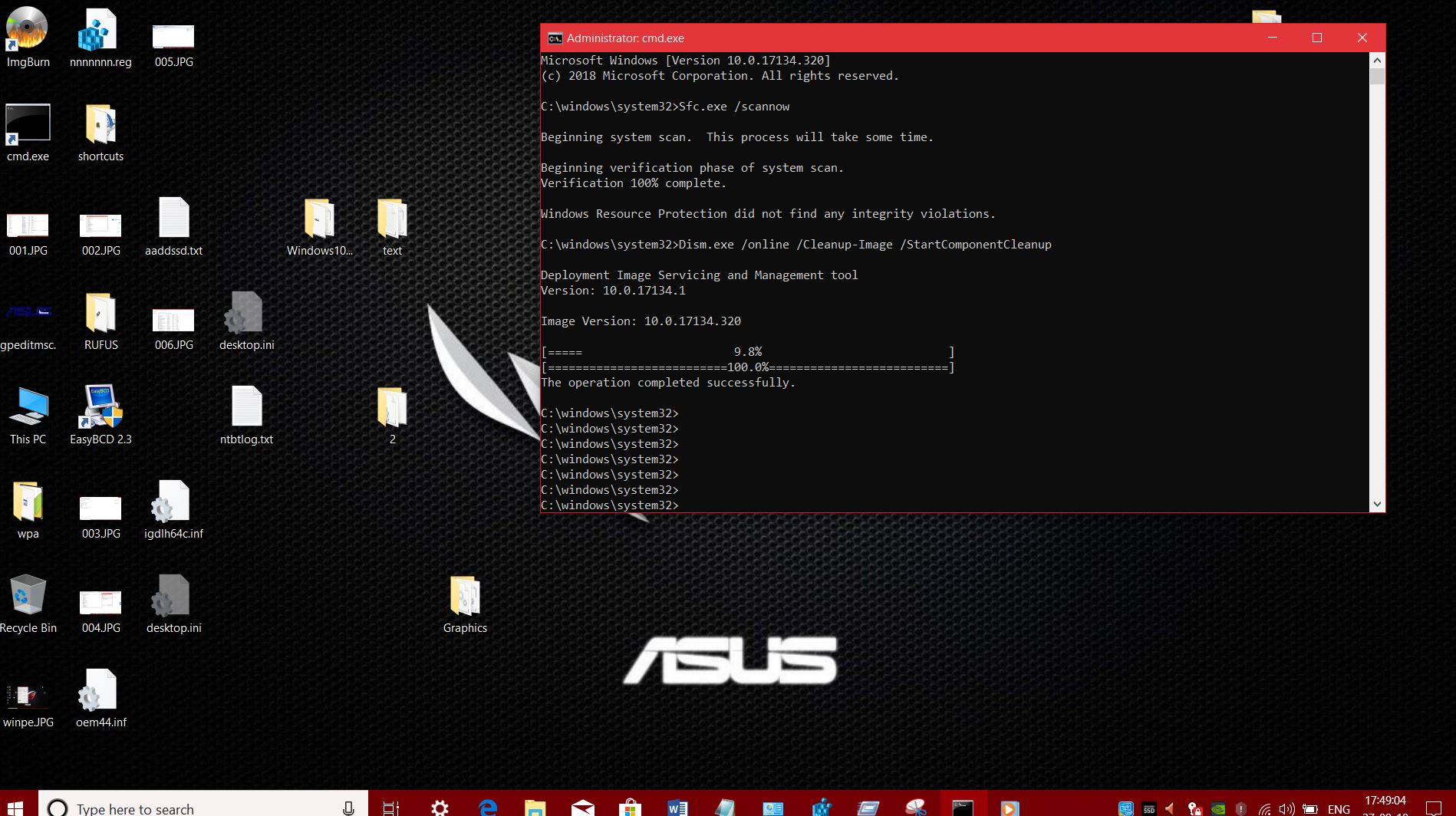Screen dimensions: 1456x816
Task: Select the 001.JPG image file
Action: [x=28, y=232]
